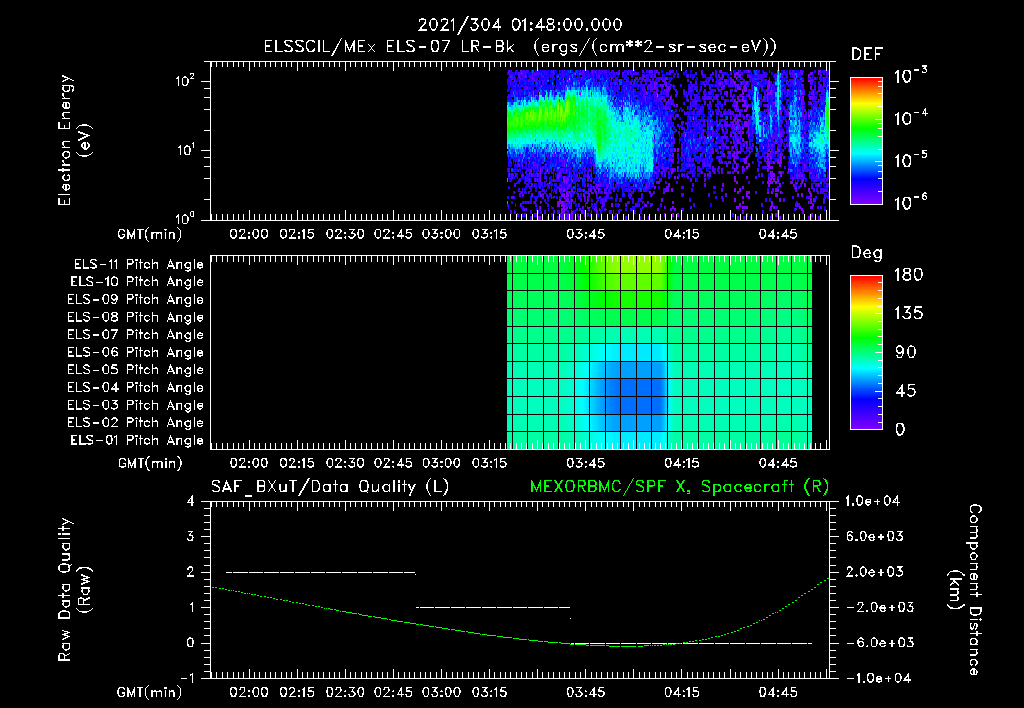Image resolution: width=1024 pixels, height=708 pixels.
Task: Click the Component Distance (km) axis label
Action: [965, 590]
